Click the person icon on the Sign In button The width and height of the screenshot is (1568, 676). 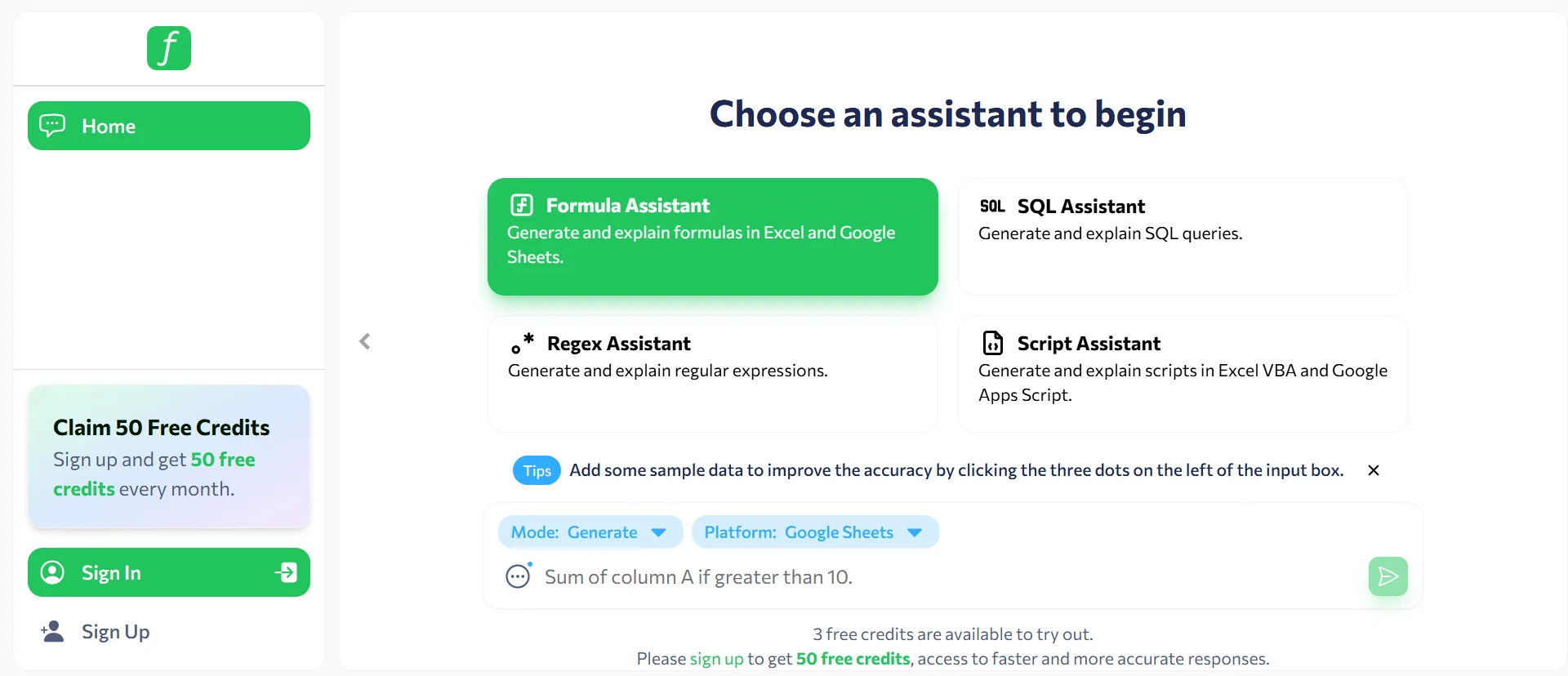click(52, 572)
